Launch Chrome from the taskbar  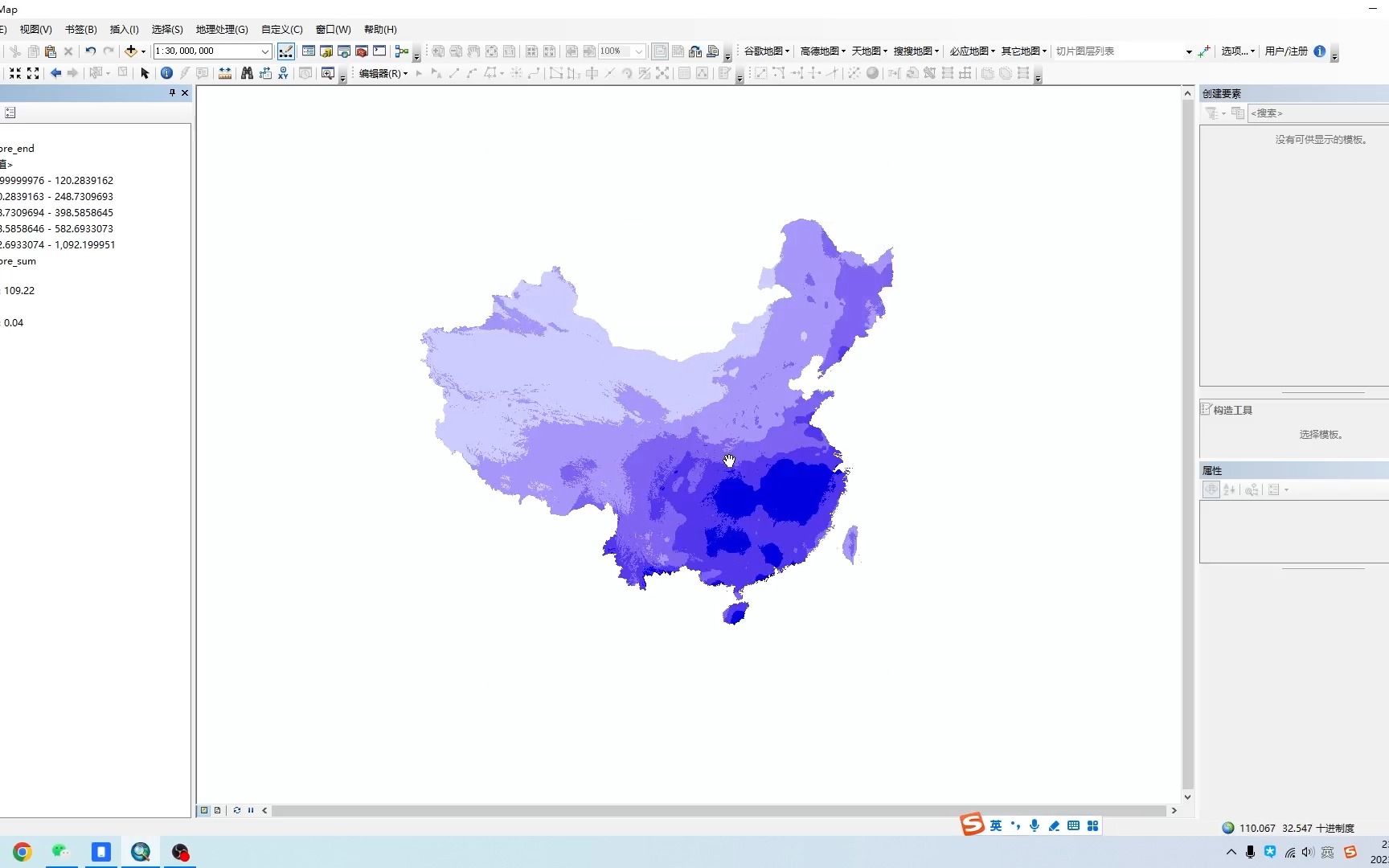pos(21,851)
